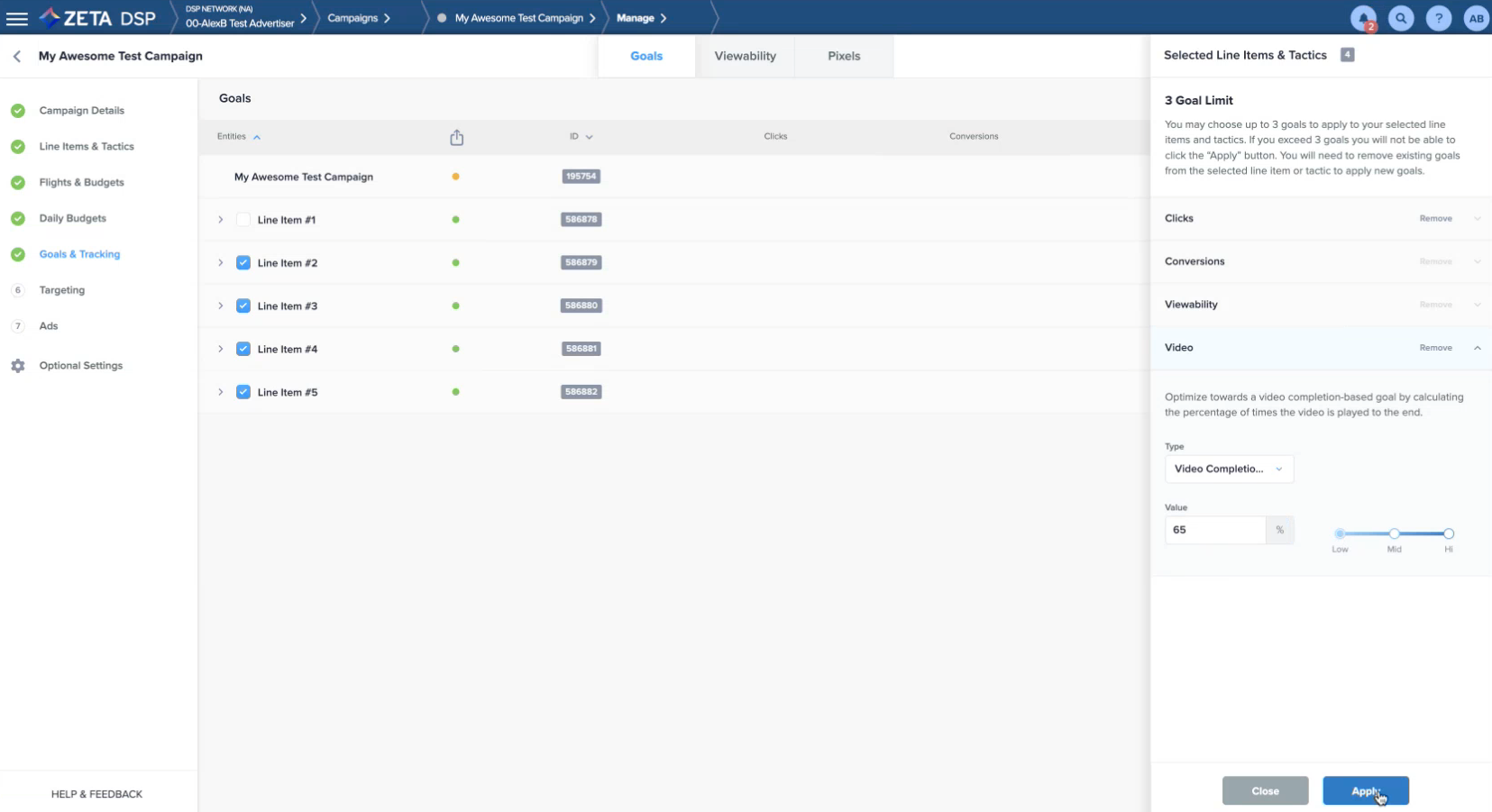Image resolution: width=1492 pixels, height=812 pixels.
Task: Go back using the left arrow icon
Action: (17, 56)
